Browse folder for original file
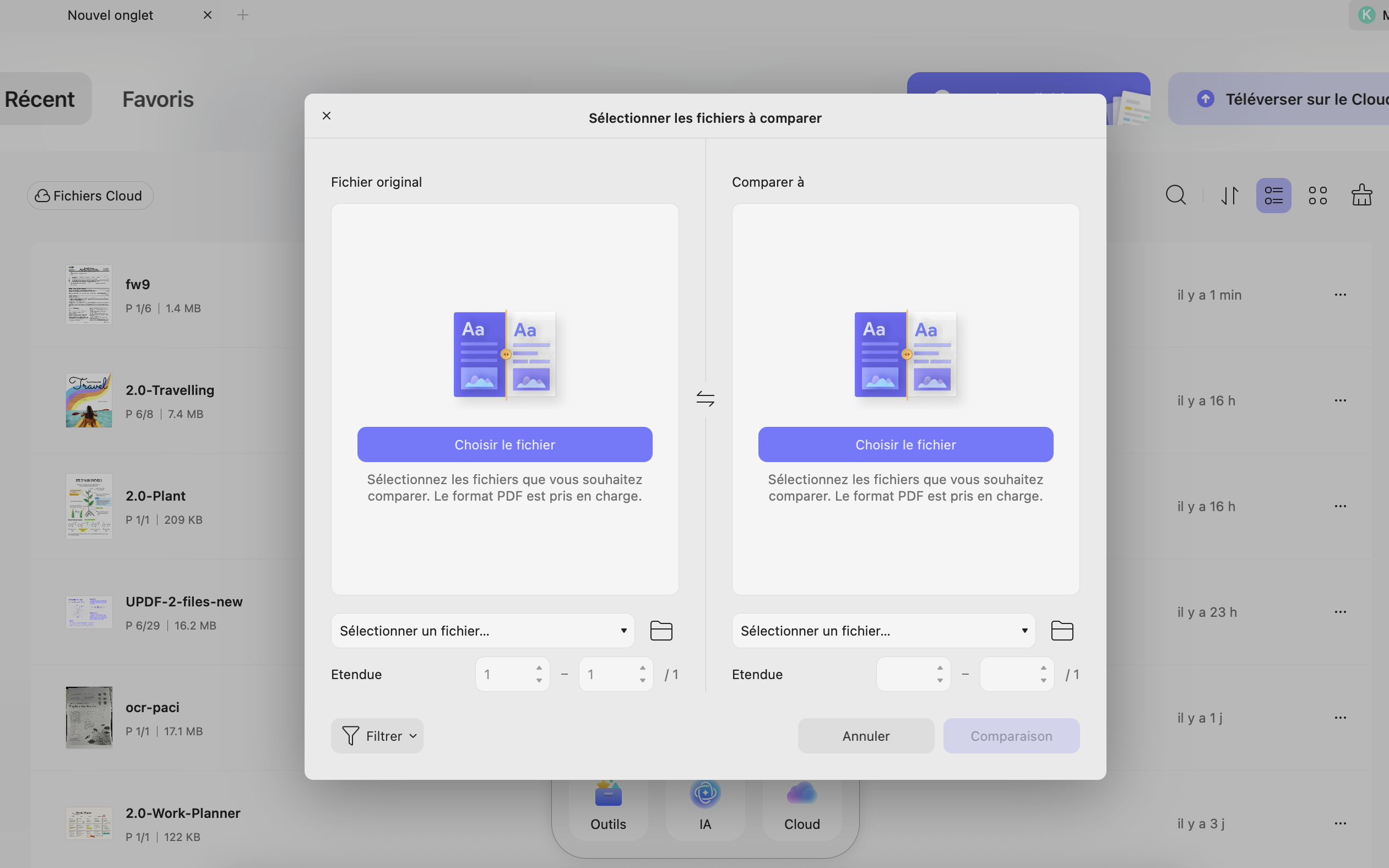This screenshot has width=1389, height=868. (661, 630)
